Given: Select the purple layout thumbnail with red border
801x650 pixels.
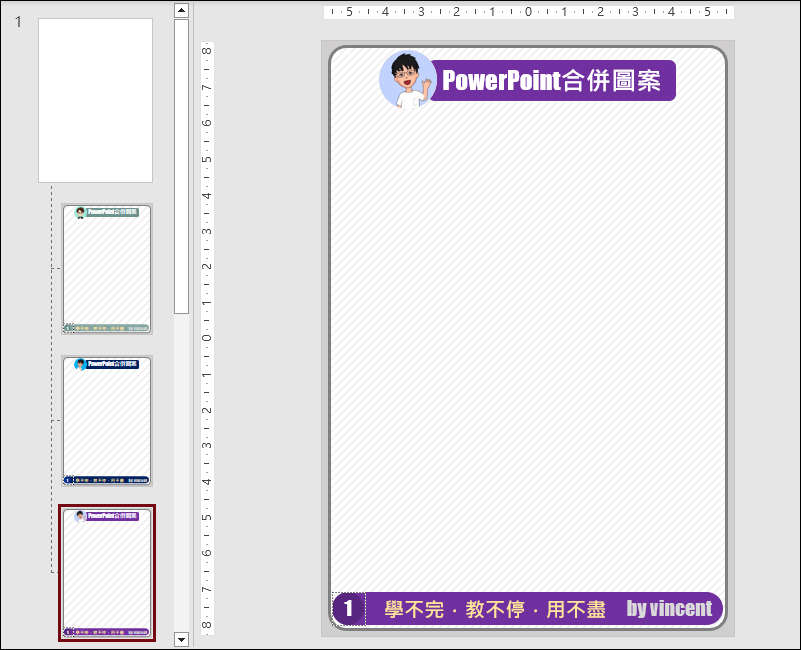Looking at the screenshot, I should click(107, 573).
